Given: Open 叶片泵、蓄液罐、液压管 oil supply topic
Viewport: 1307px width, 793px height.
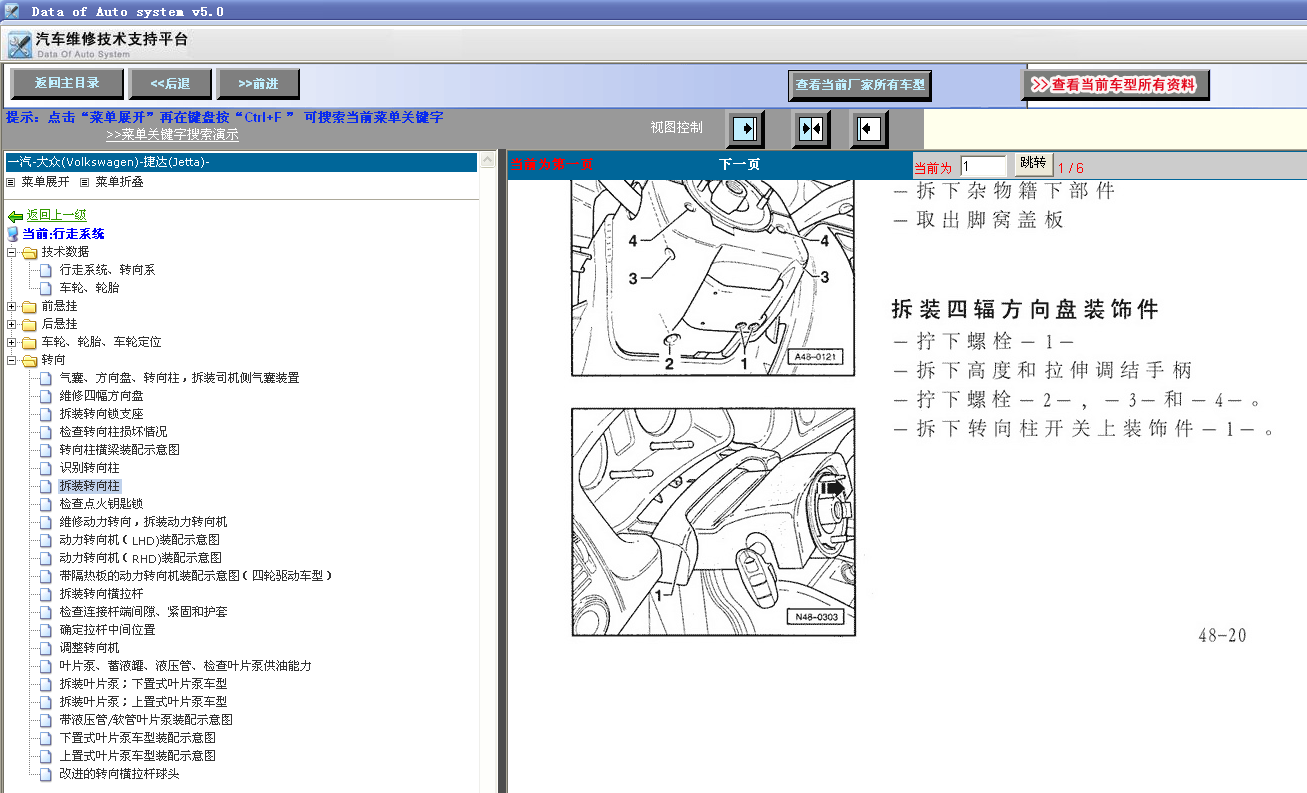Looking at the screenshot, I should point(185,666).
